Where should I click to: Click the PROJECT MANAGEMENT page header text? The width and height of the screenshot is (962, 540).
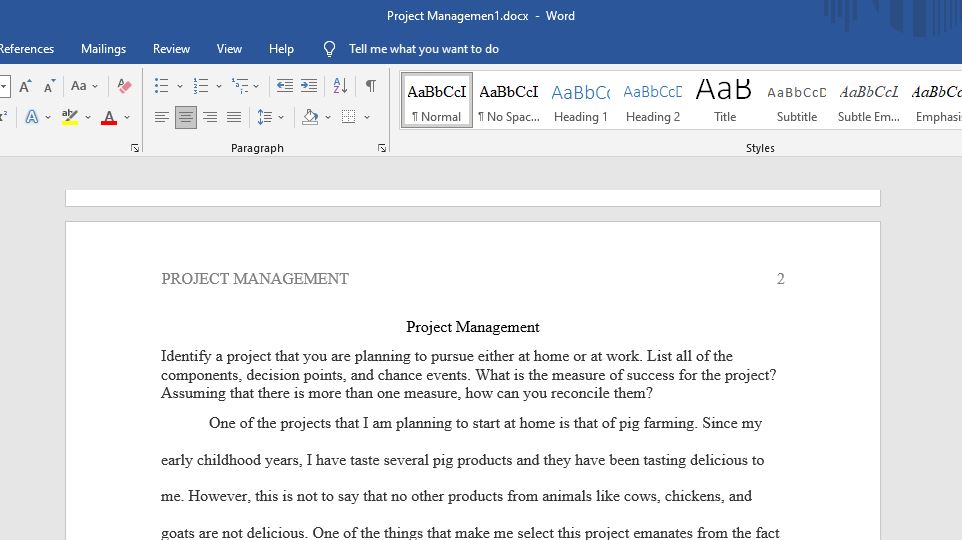(255, 279)
